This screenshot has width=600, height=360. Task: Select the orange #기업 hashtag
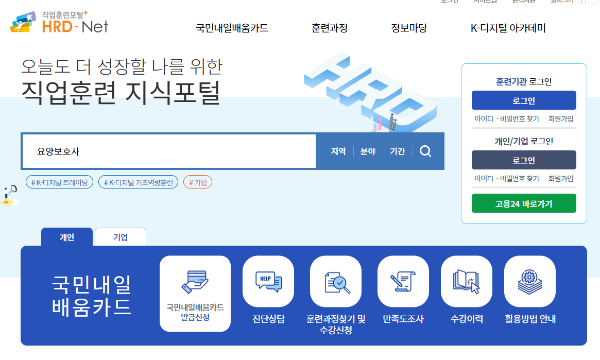pos(197,182)
